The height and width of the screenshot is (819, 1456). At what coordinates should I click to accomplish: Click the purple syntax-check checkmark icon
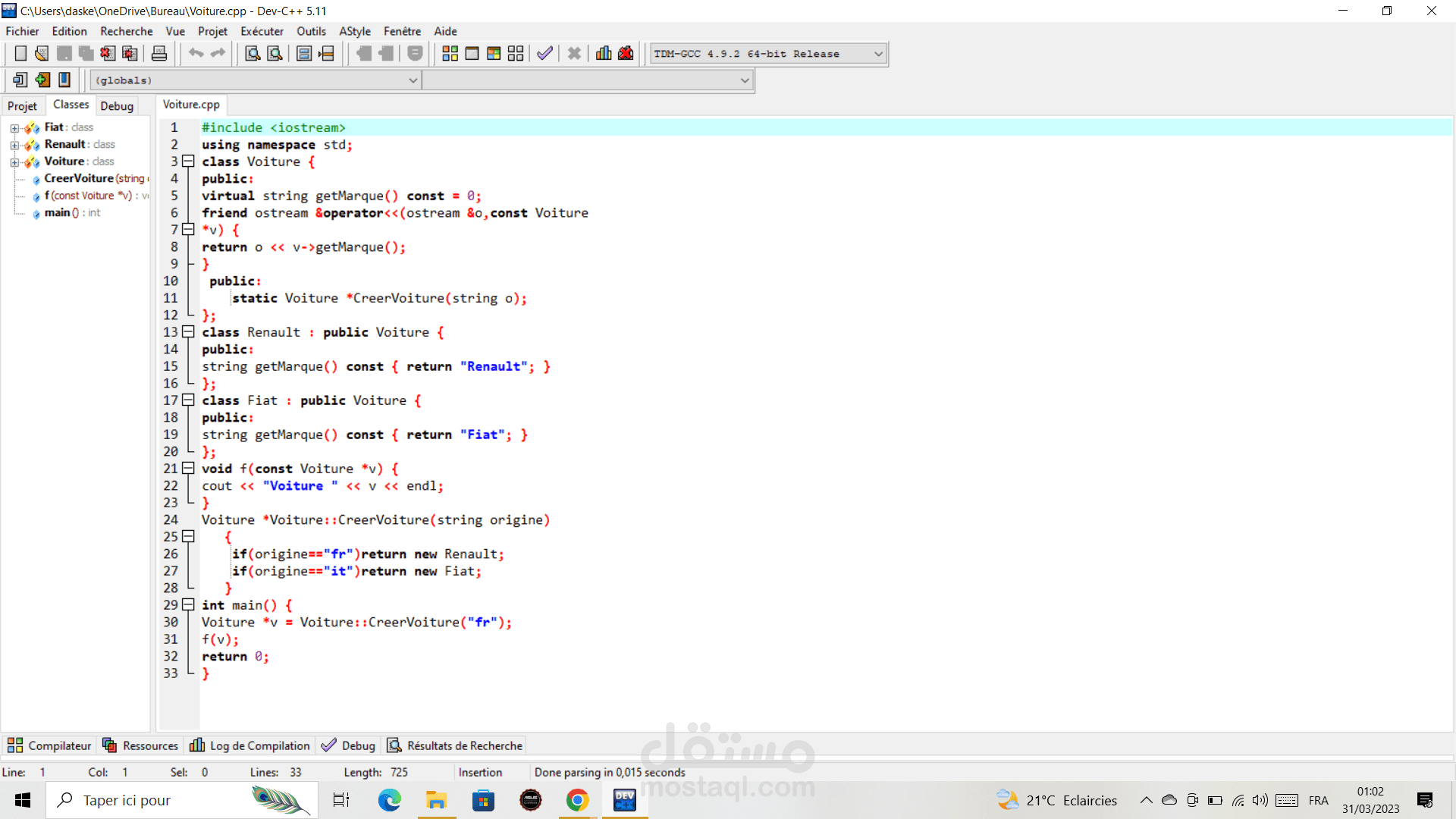pyautogui.click(x=544, y=53)
